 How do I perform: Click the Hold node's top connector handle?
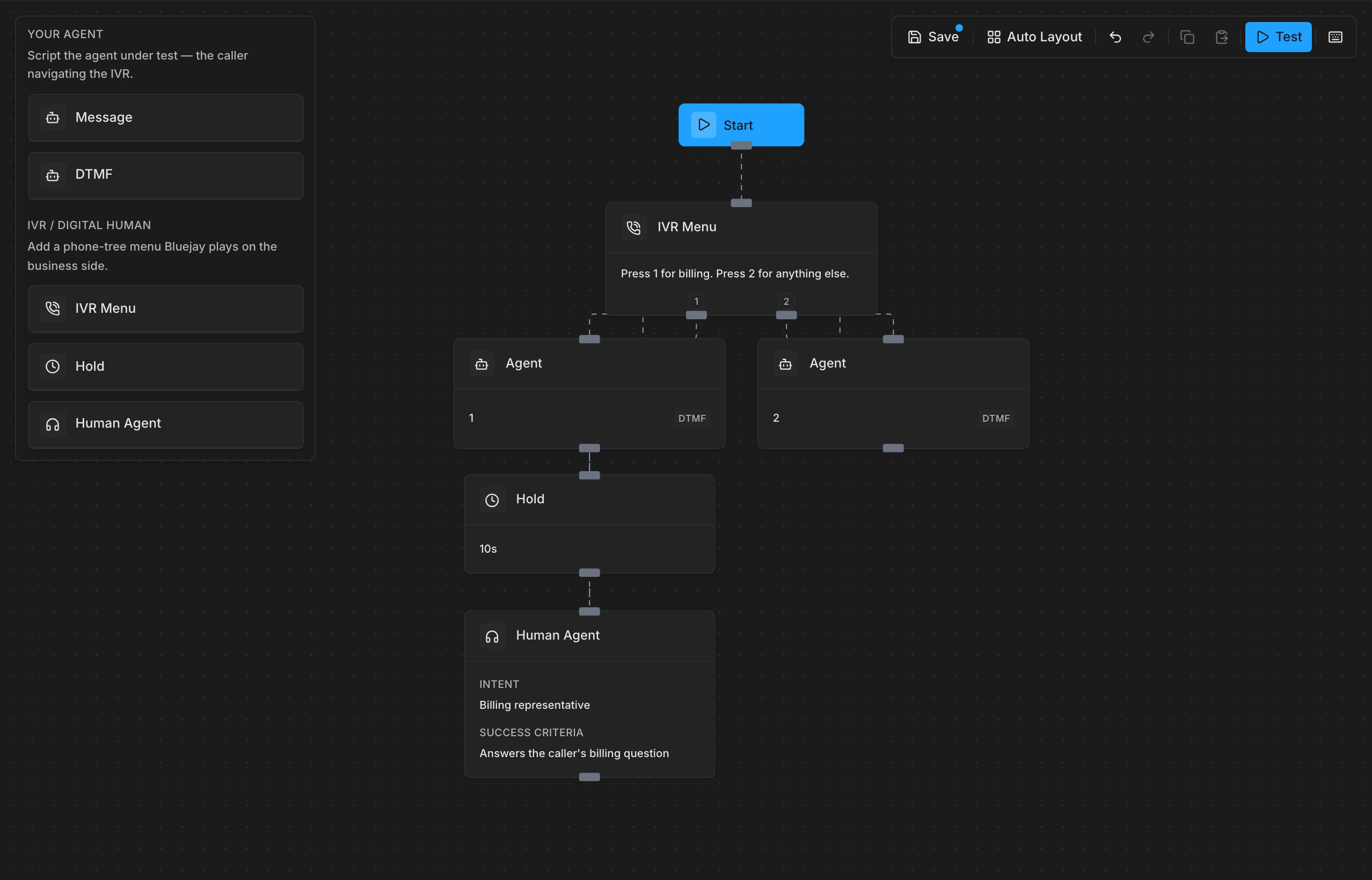[x=589, y=475]
